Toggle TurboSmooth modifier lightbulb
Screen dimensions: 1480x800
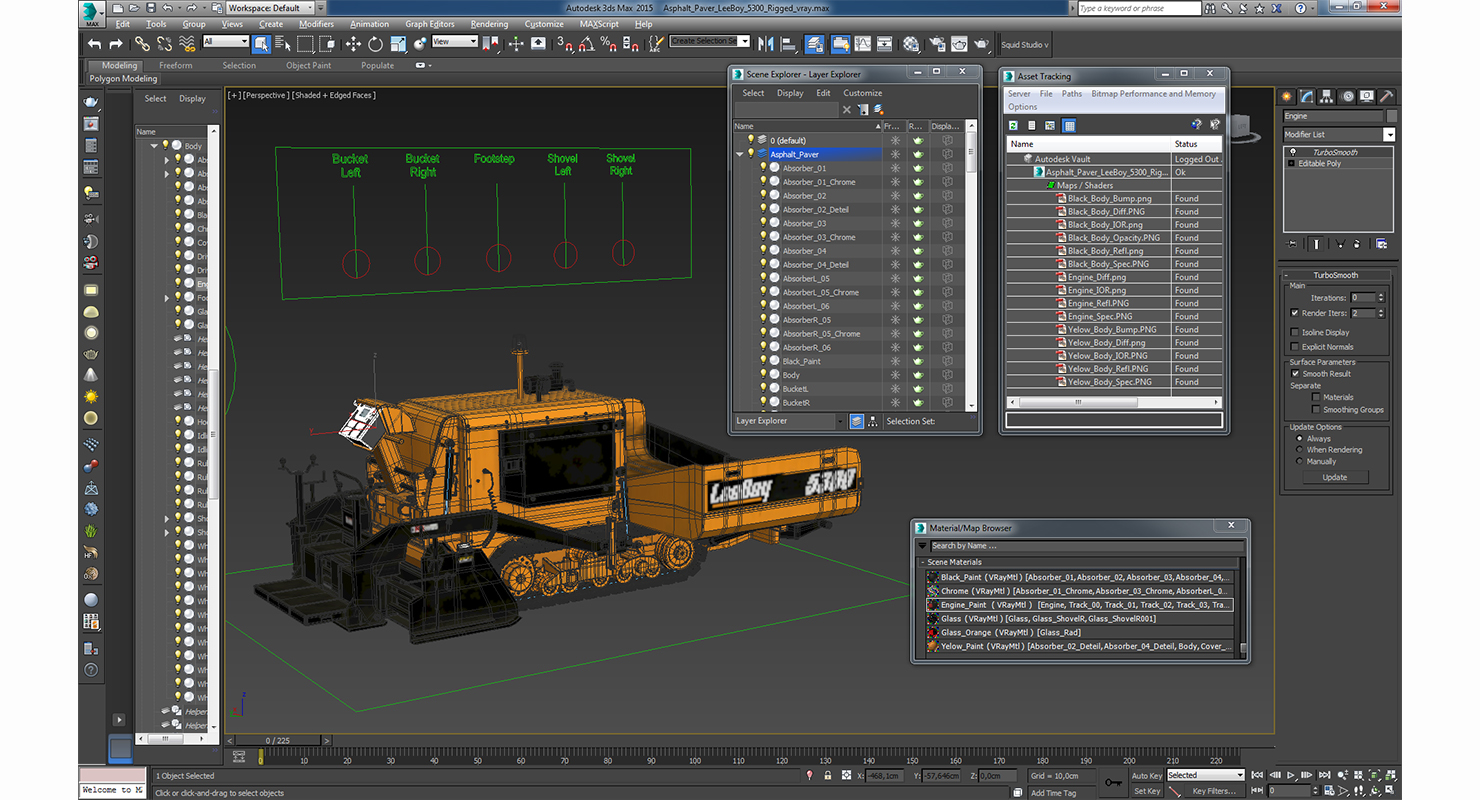[x=1291, y=153]
